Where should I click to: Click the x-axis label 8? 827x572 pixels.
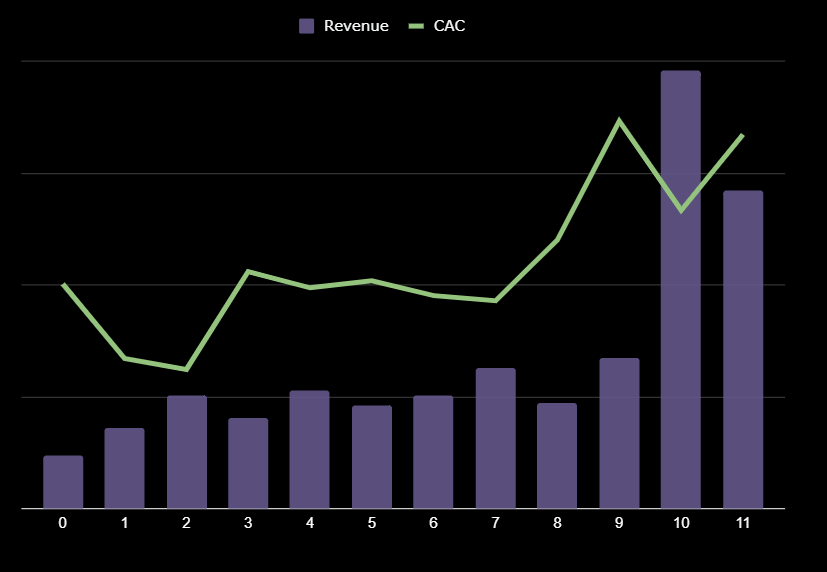557,523
